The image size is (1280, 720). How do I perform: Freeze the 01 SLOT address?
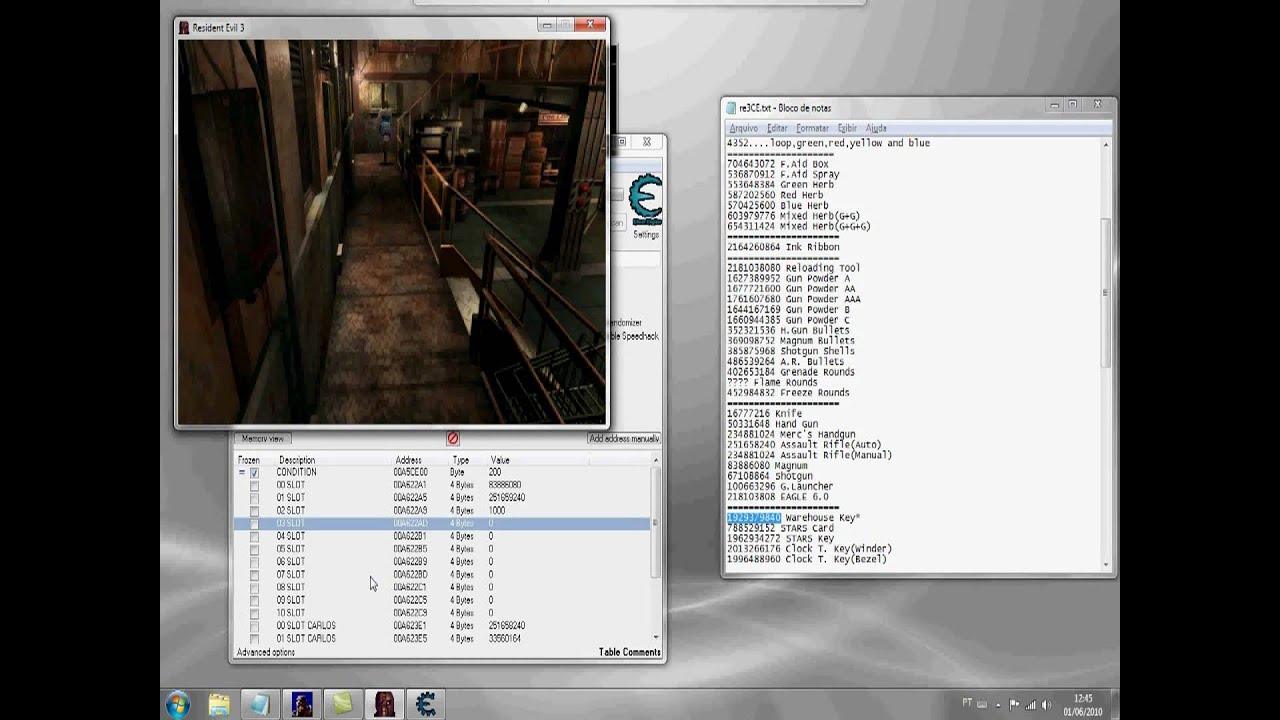[x=254, y=498]
